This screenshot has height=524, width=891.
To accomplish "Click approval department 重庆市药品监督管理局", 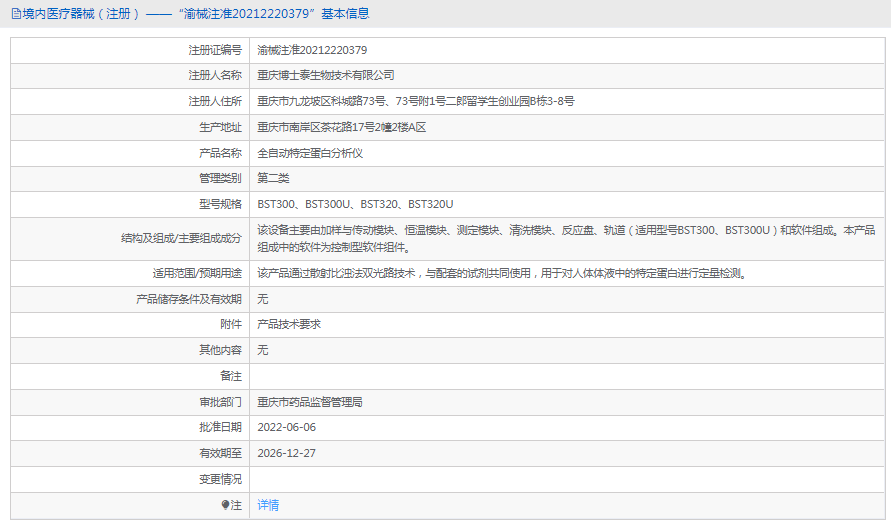I will (310, 402).
